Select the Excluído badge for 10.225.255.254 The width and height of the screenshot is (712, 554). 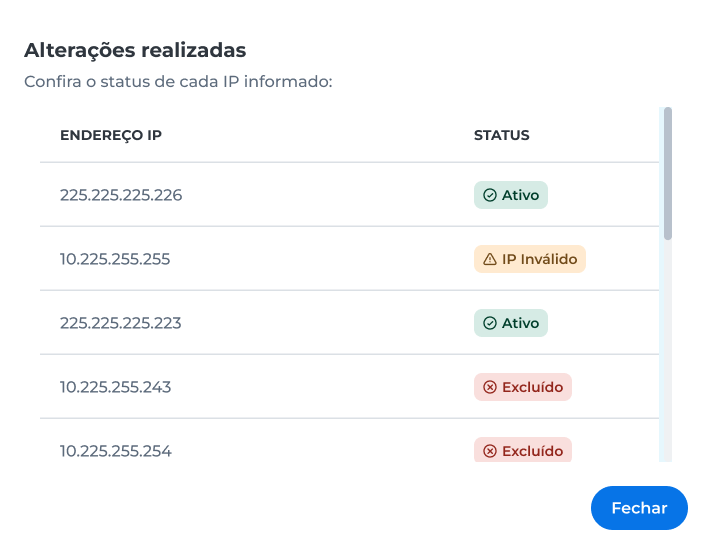[523, 450]
